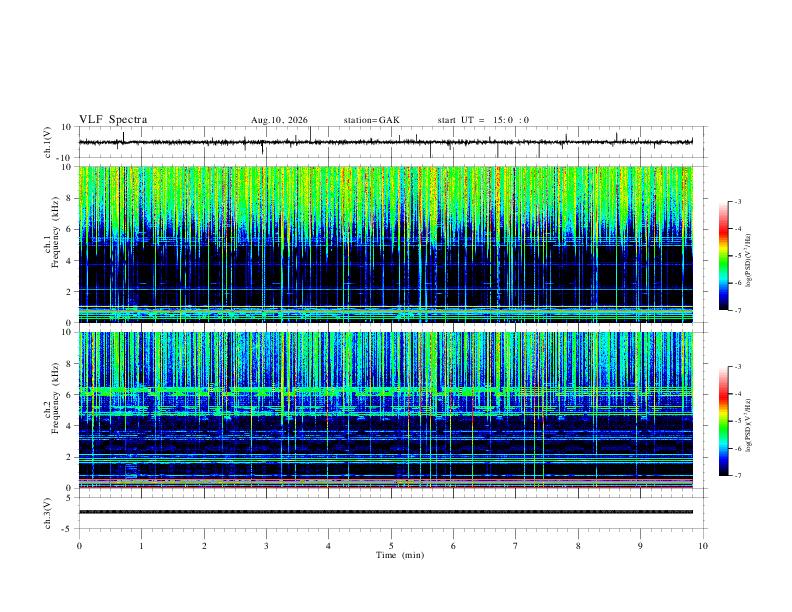This screenshot has width=792, height=612.
Task: Select the date label "Aug.10, 2026"
Action: coord(279,120)
